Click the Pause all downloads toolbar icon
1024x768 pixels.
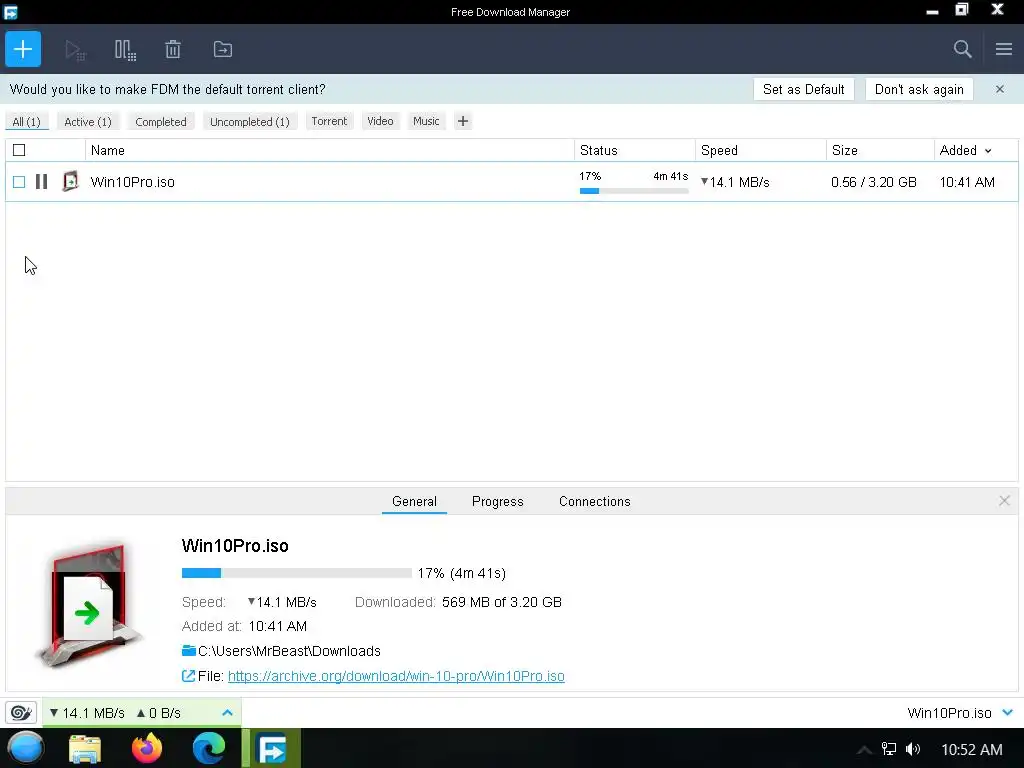click(125, 50)
